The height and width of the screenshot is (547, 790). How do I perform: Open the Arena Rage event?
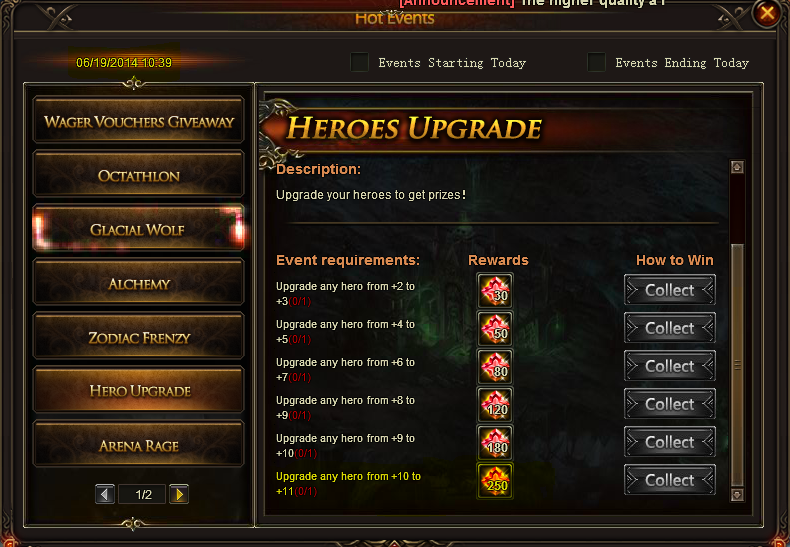coord(139,445)
